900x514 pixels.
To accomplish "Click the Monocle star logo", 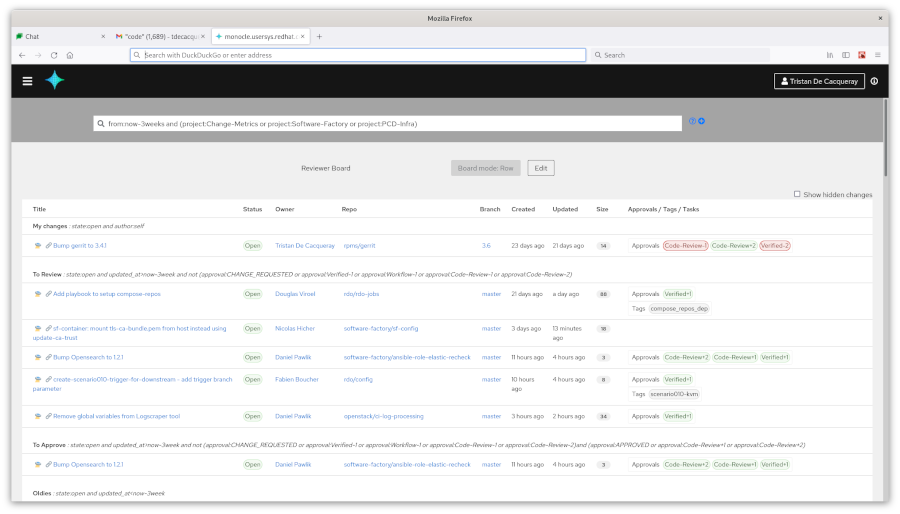I will pos(55,80).
